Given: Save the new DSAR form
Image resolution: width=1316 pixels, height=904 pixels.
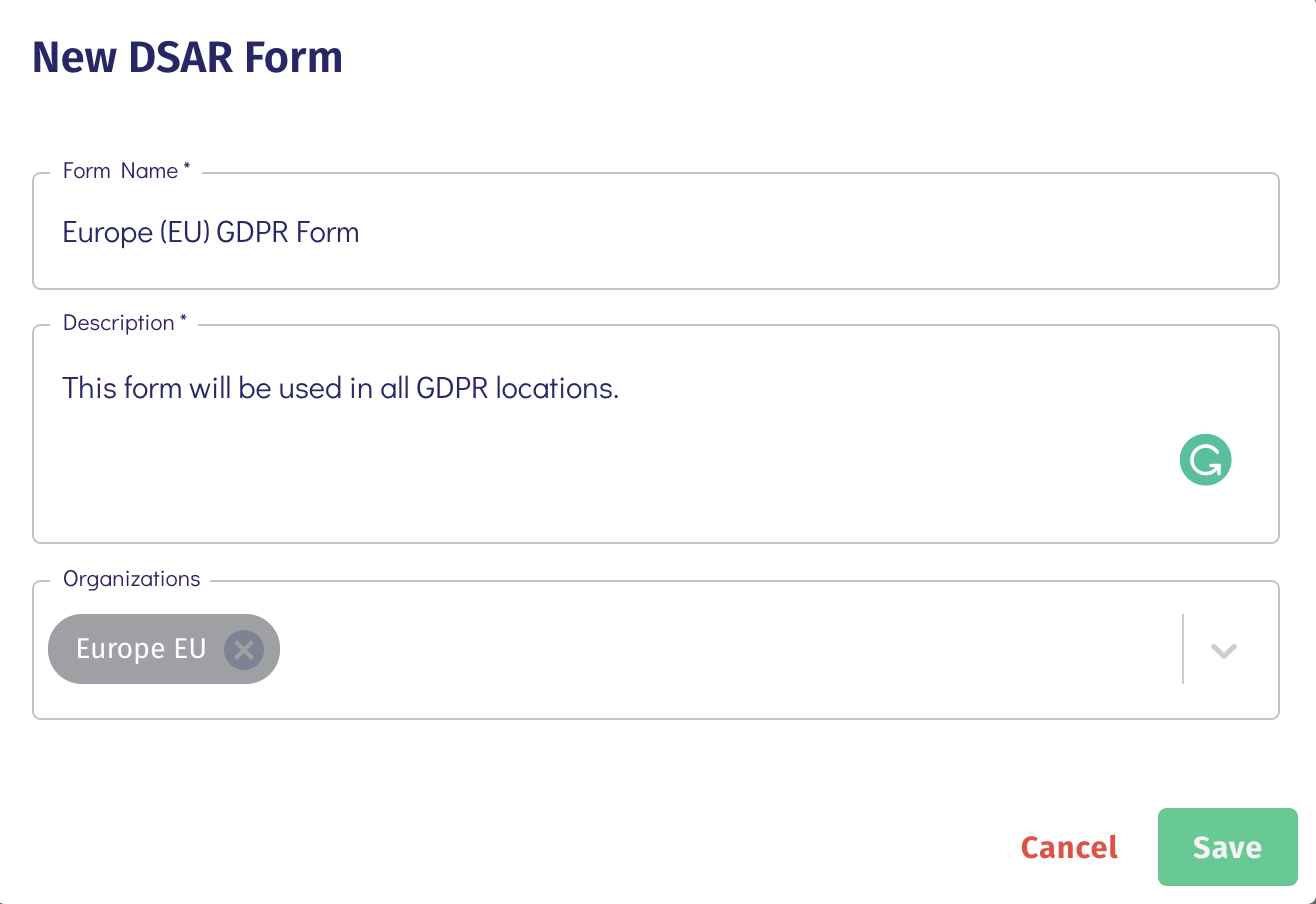Looking at the screenshot, I should (x=1227, y=848).
